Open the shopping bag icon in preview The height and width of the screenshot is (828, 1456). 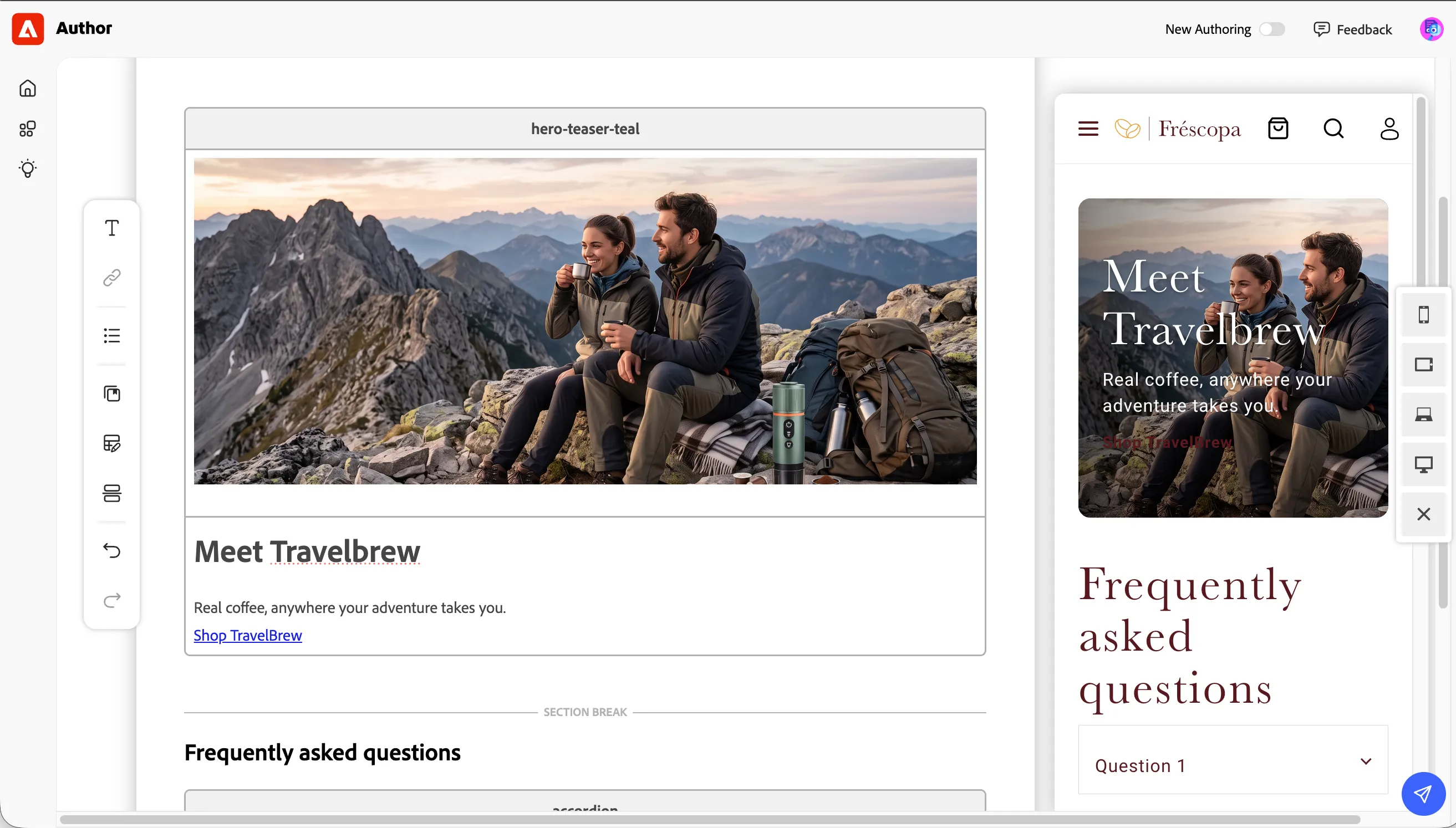(1278, 129)
